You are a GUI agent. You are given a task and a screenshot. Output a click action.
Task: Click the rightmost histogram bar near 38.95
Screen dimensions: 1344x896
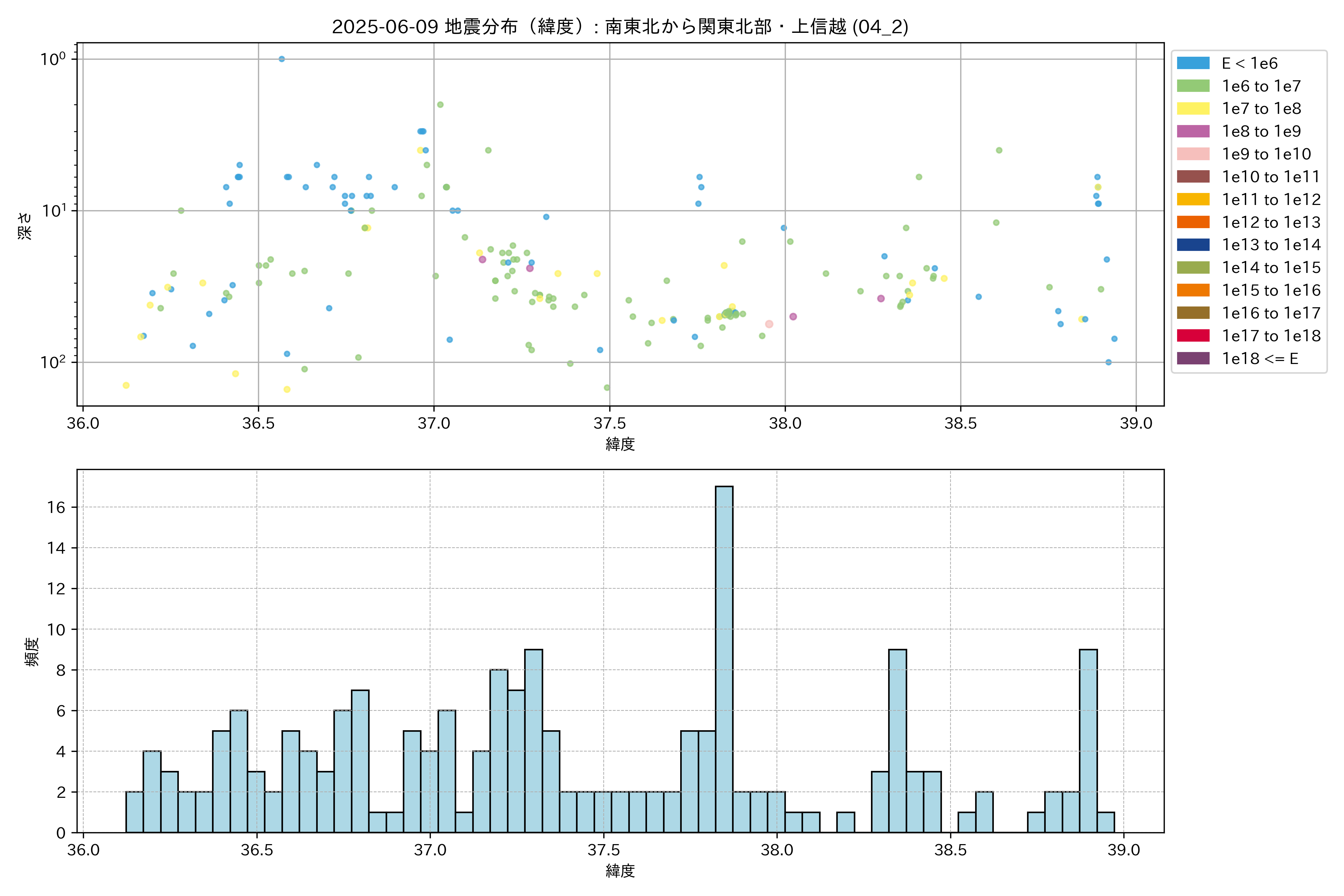click(1106, 822)
